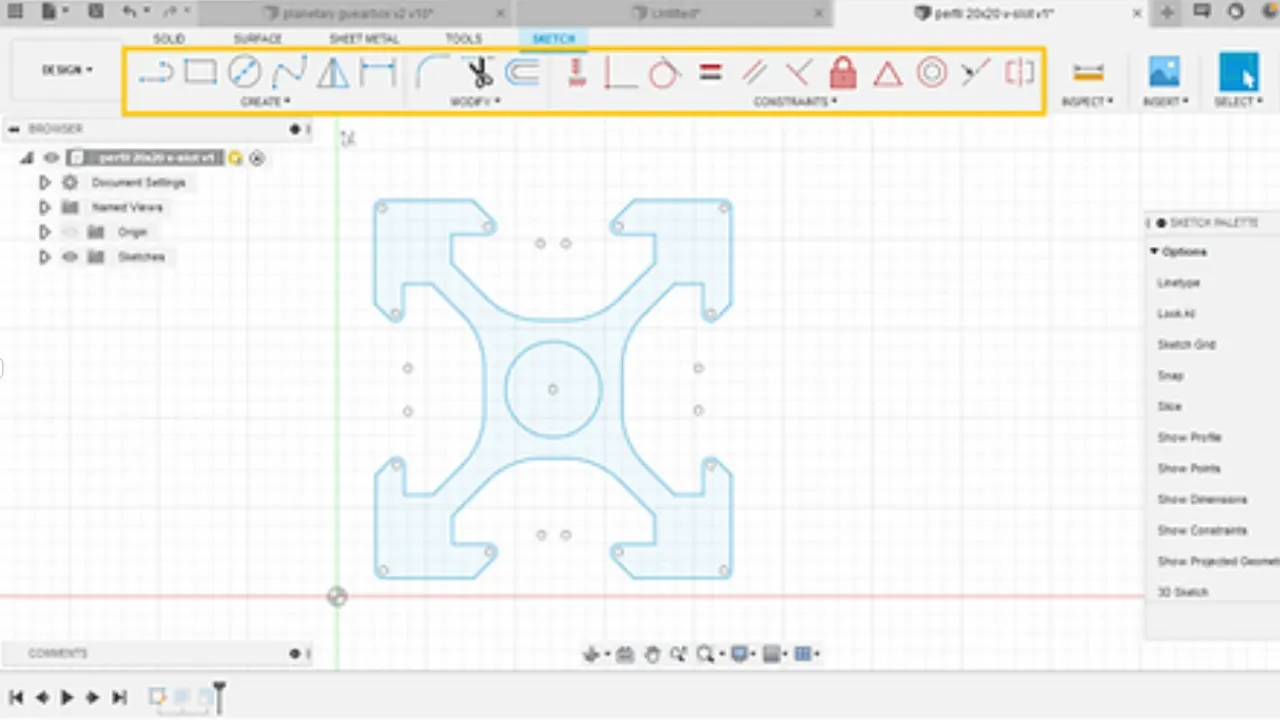
Task: Open the CONSTRAINTS dropdown menu
Action: tap(795, 102)
